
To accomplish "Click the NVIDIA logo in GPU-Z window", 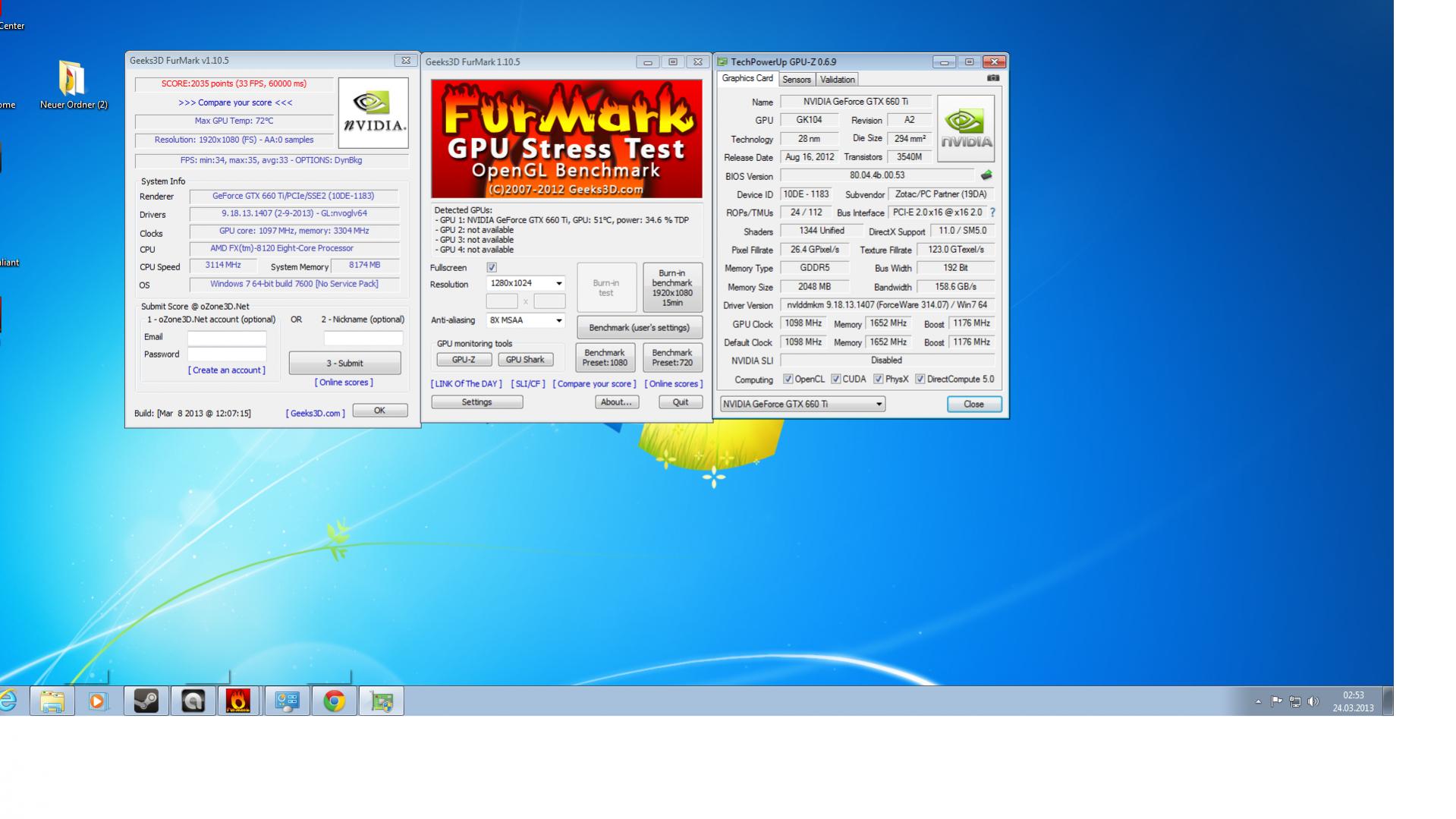I will coord(966,128).
